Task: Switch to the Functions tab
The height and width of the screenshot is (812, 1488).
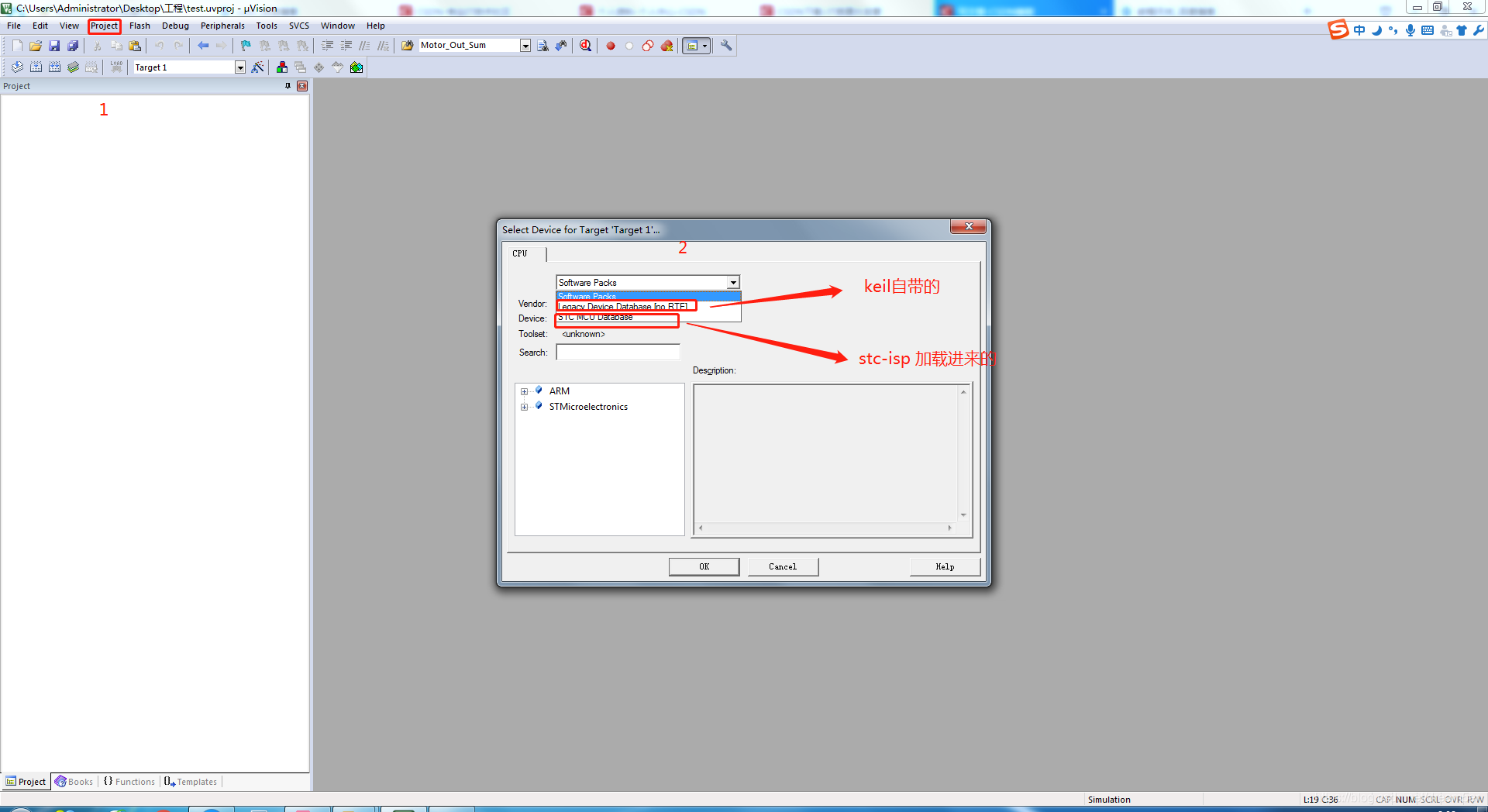Action: [129, 782]
